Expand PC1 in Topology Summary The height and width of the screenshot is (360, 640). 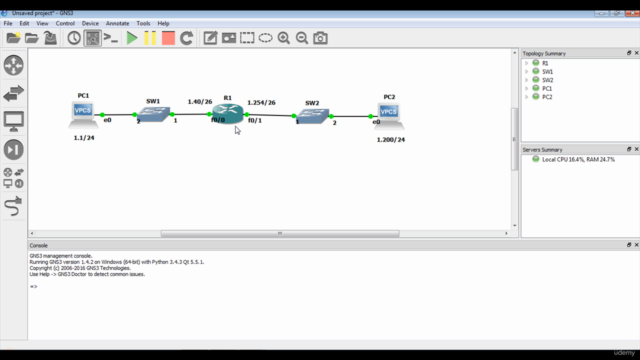(x=527, y=88)
